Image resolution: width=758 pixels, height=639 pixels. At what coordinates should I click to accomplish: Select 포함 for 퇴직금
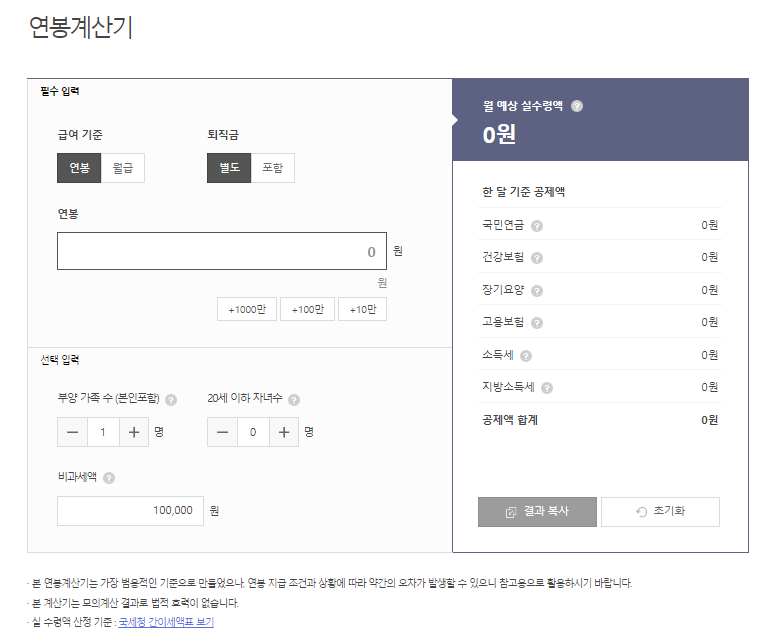click(273, 168)
